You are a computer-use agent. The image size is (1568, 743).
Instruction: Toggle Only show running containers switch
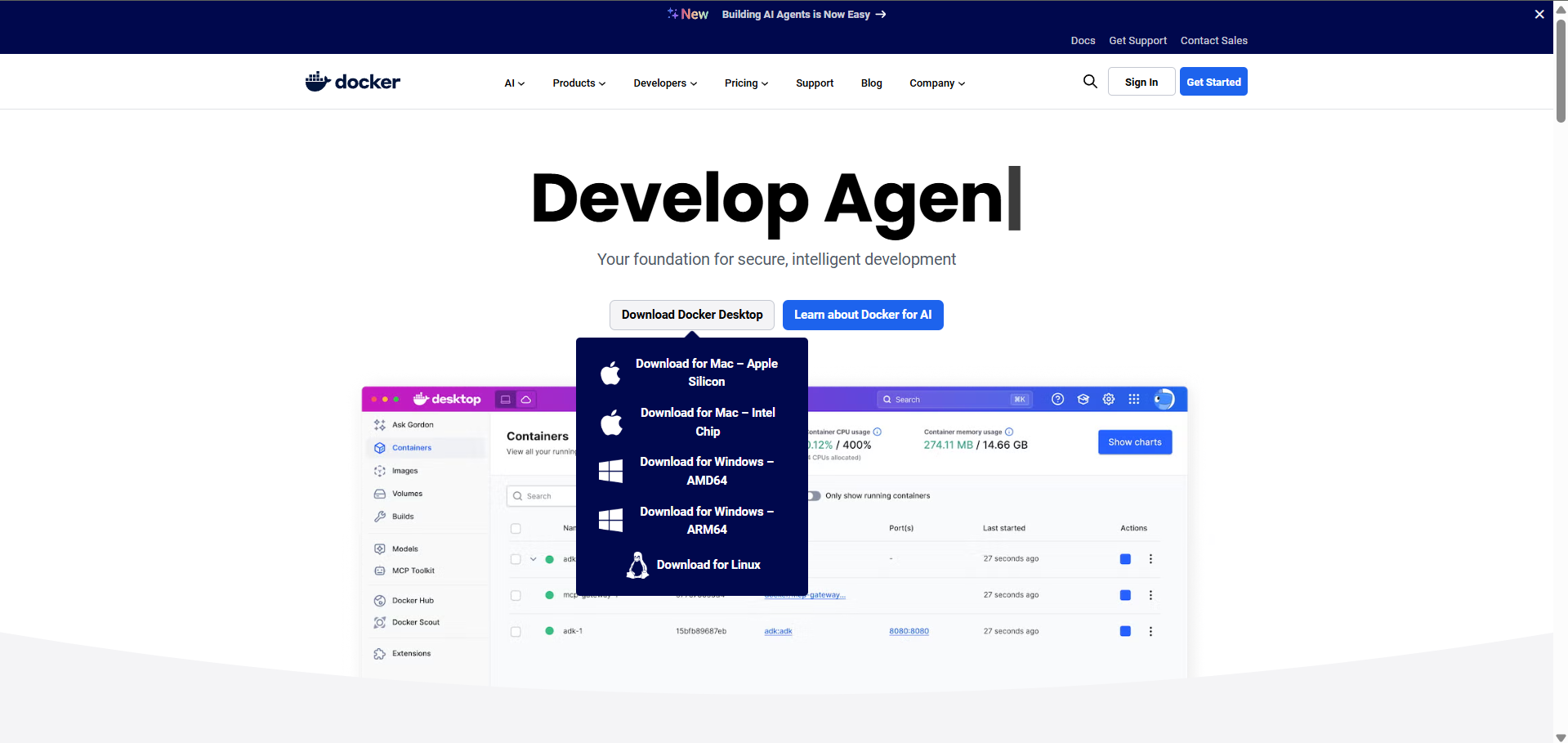coord(813,496)
